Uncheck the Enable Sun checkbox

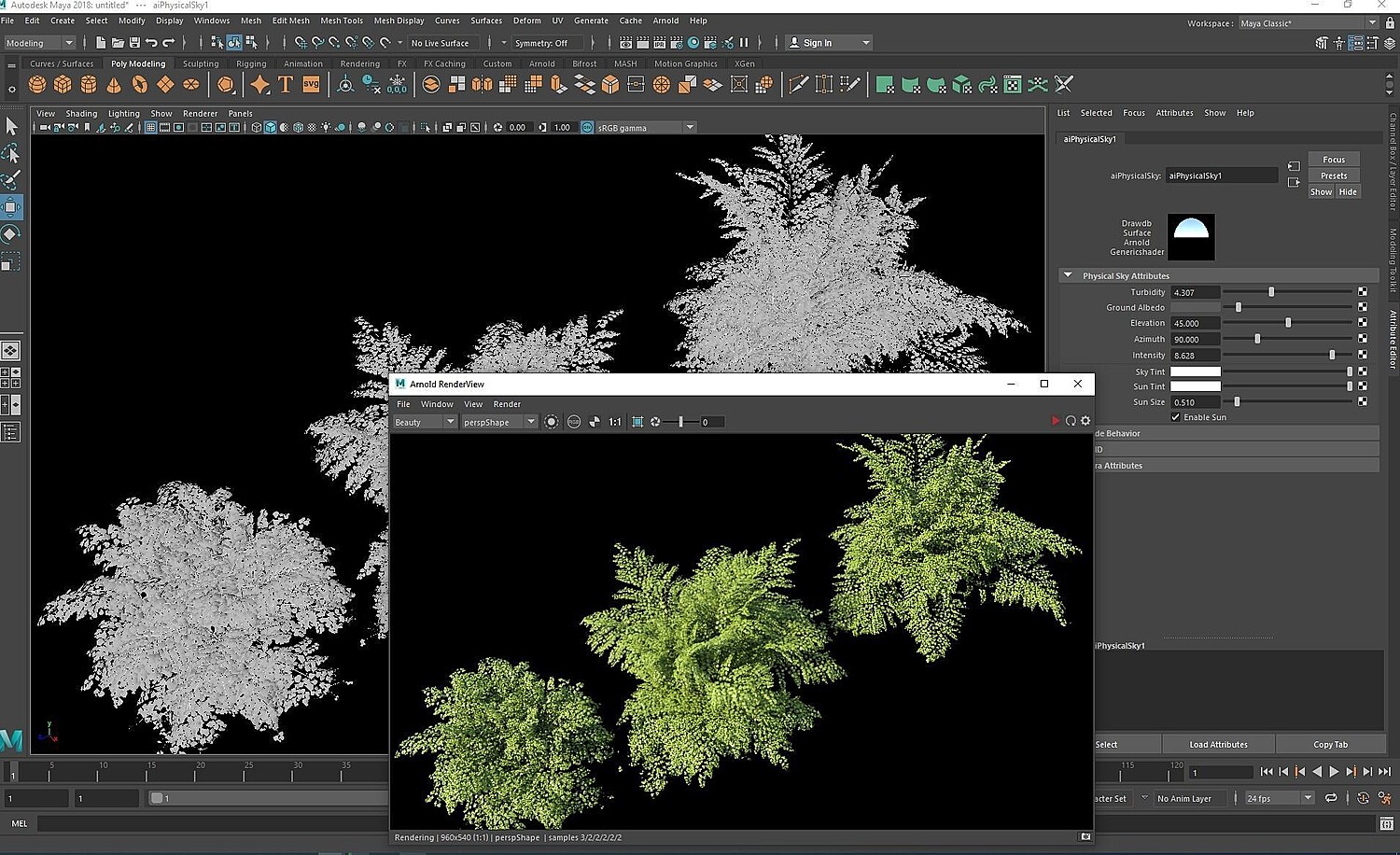[x=1176, y=417]
